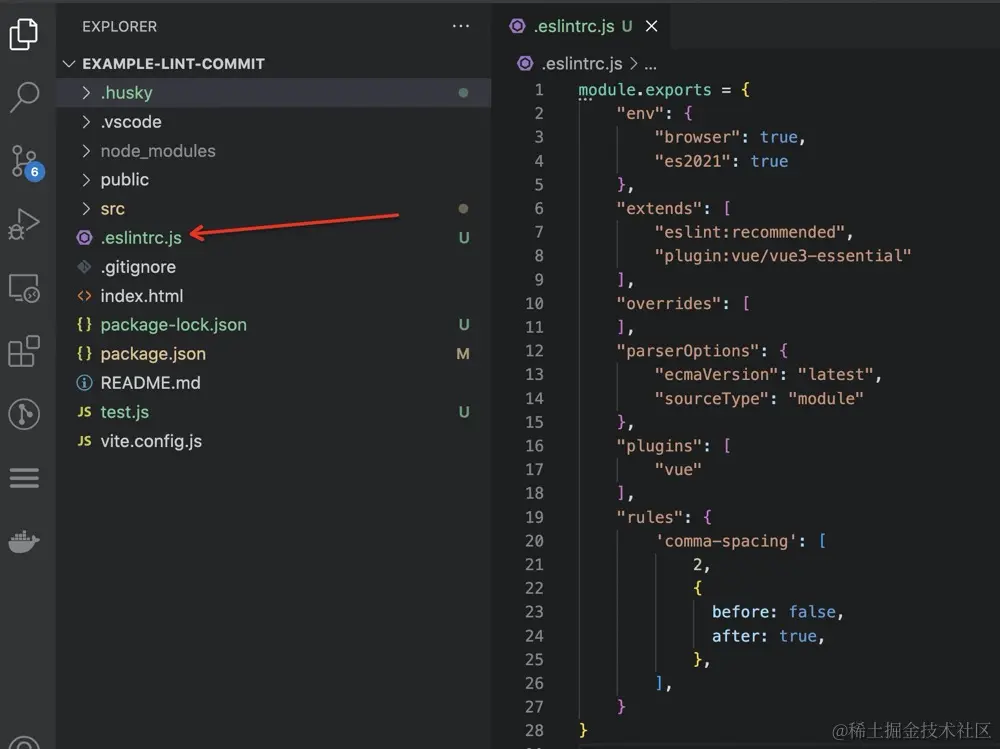This screenshot has width=1000, height=749.
Task: Click "before: false" line in code
Action: [x=777, y=612]
